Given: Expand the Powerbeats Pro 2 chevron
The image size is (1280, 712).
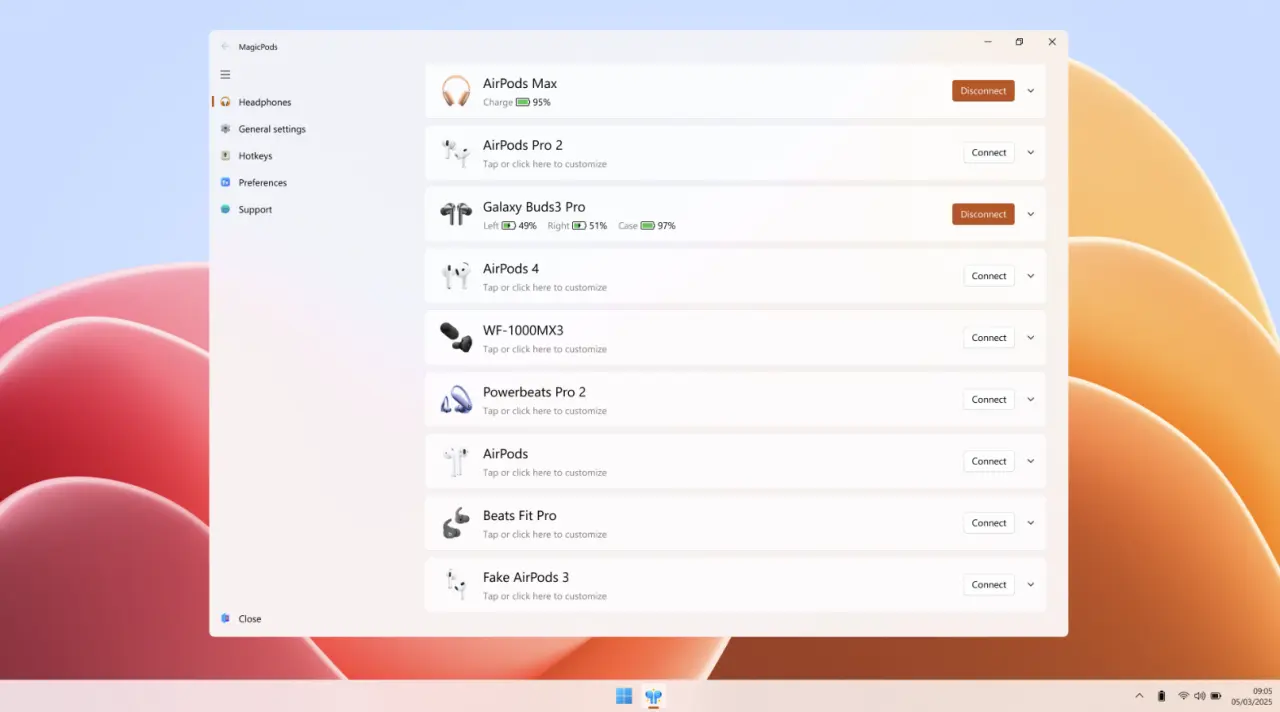Looking at the screenshot, I should tap(1031, 399).
